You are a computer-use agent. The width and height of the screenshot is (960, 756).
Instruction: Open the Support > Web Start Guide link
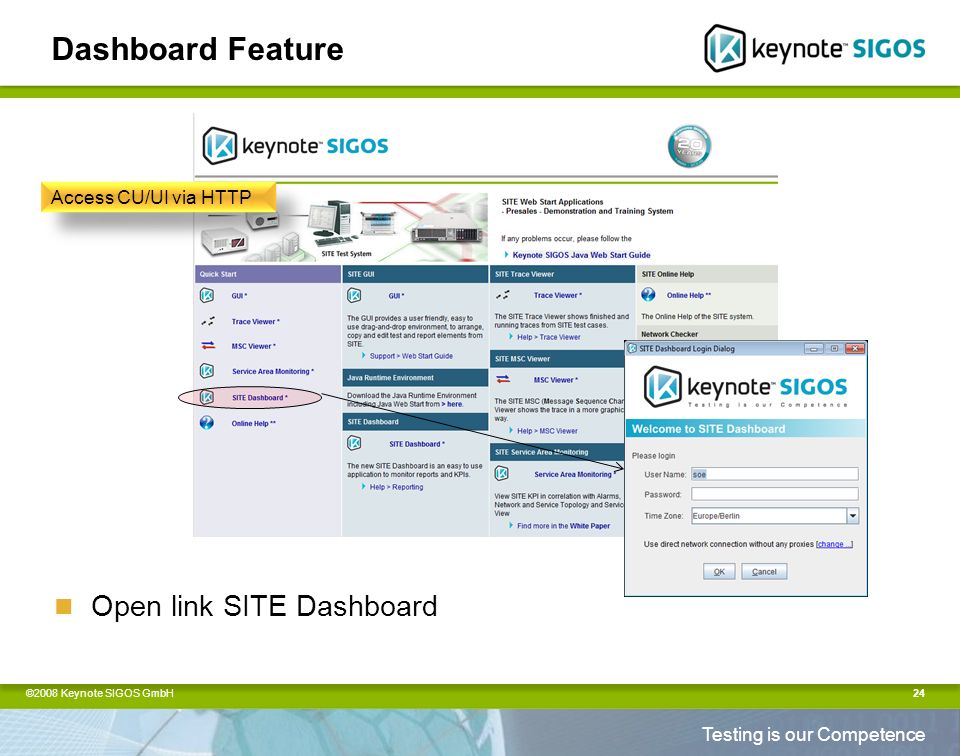411,356
